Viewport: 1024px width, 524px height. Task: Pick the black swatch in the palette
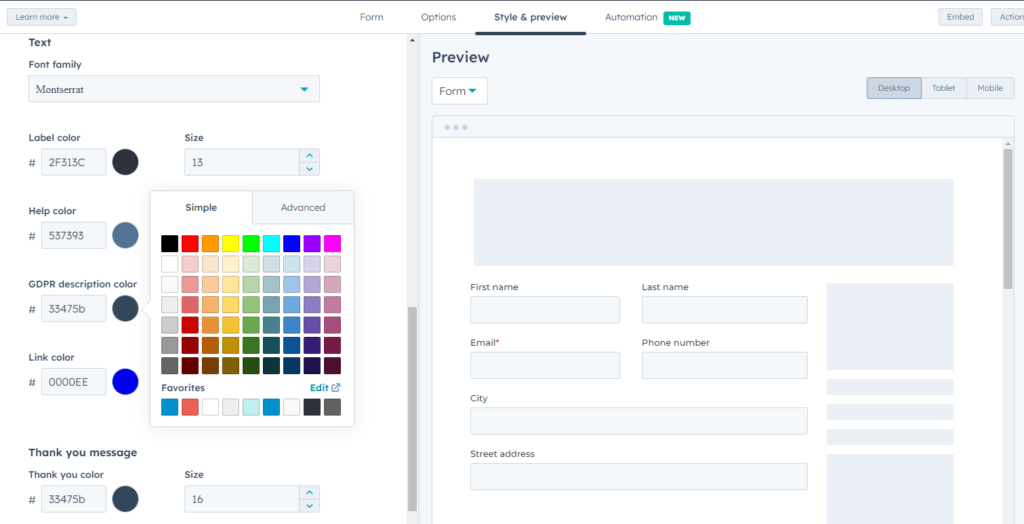170,244
